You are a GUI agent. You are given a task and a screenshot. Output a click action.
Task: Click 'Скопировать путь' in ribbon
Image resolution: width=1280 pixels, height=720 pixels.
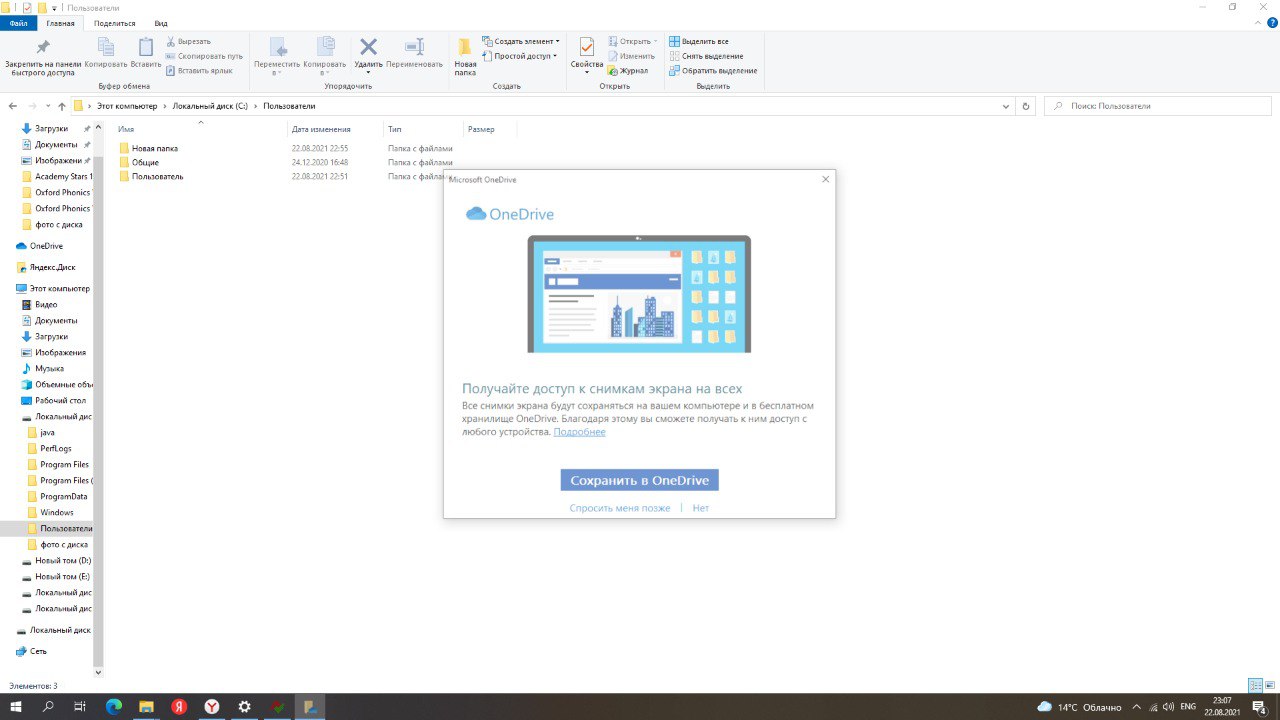pos(204,56)
